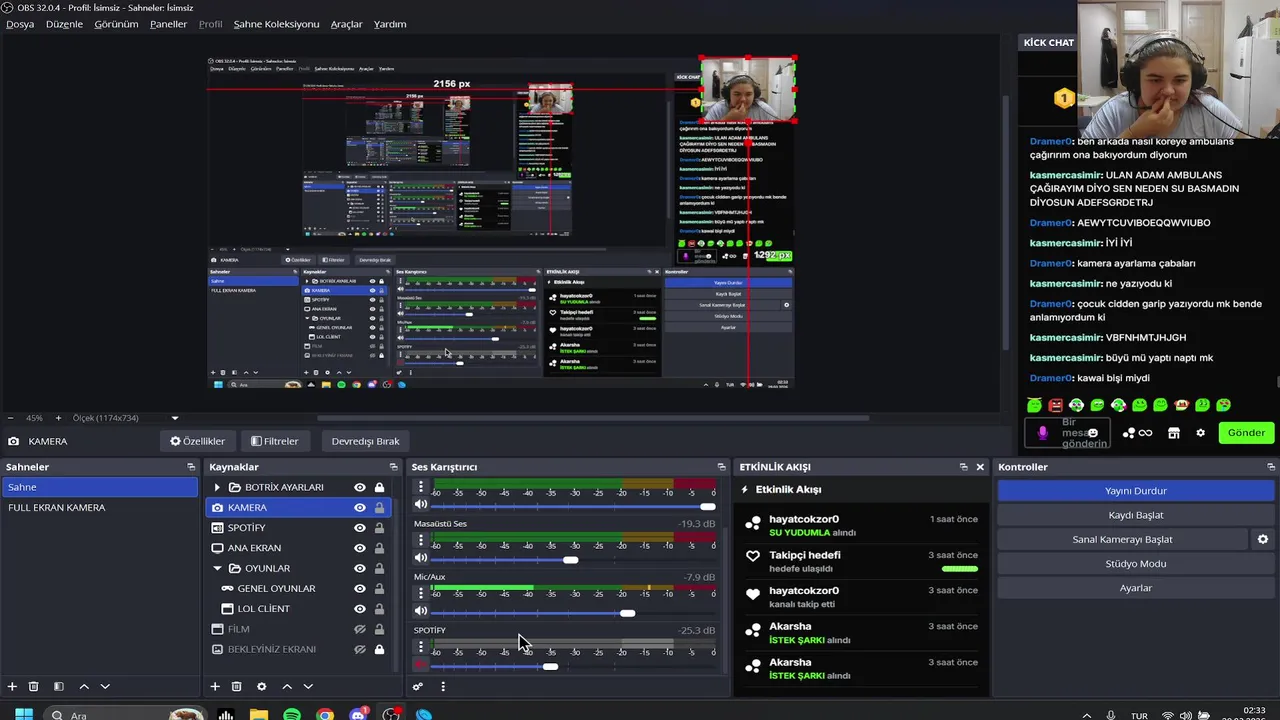Unmute the SPOTİFY audio channel
Viewport: 1280px width, 720px height.
point(421,665)
